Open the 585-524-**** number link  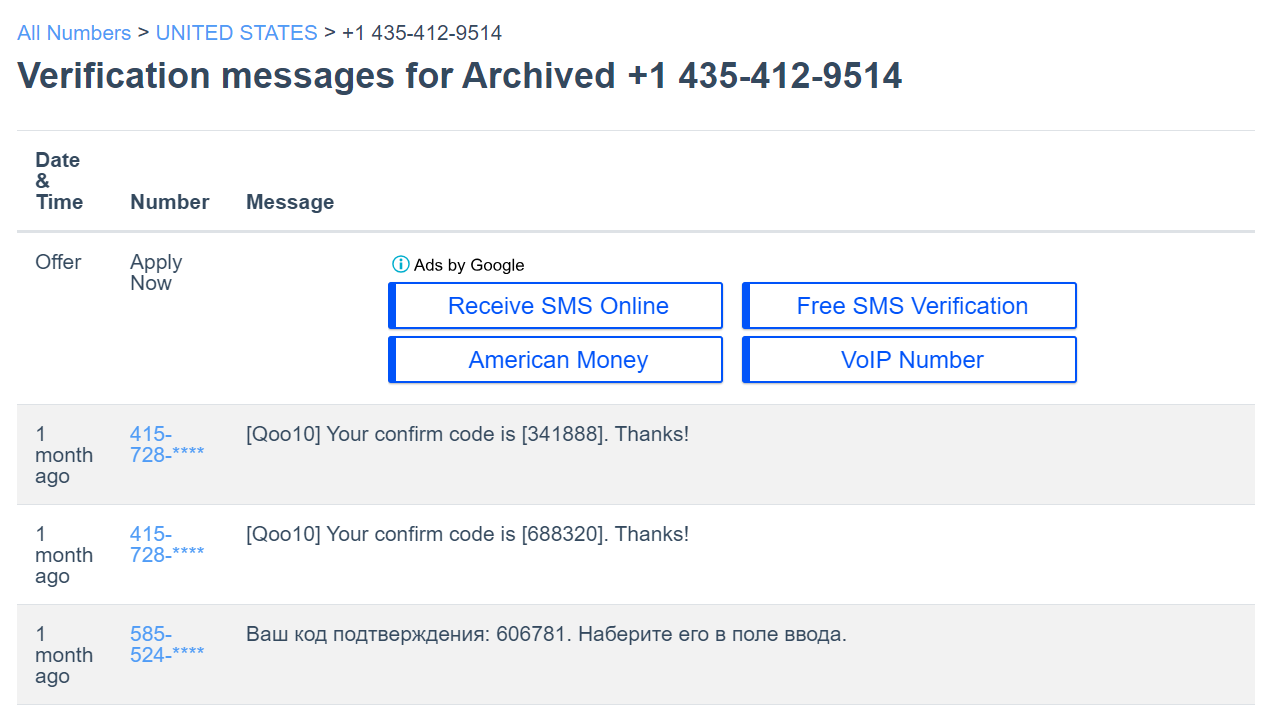tap(166, 644)
